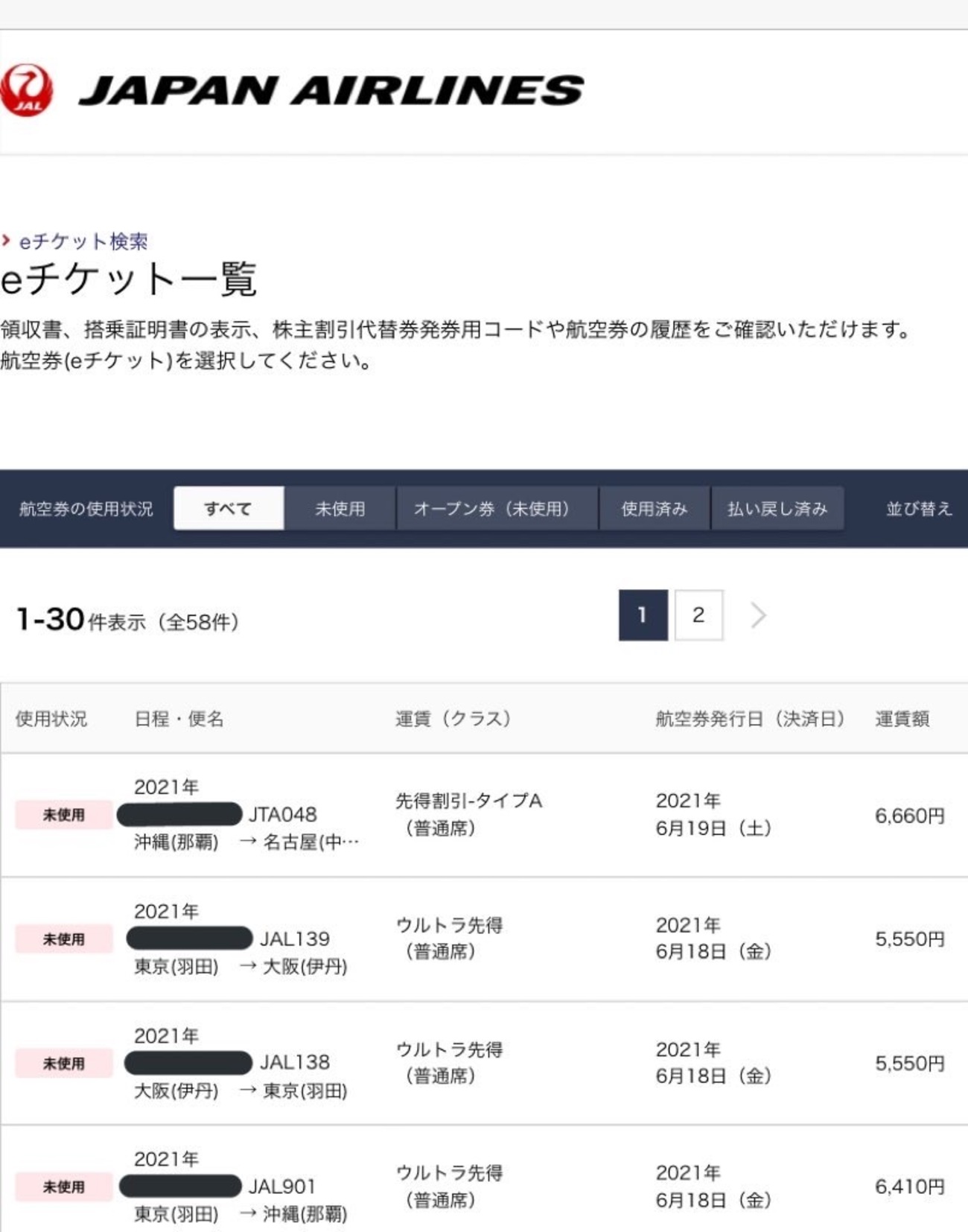Click the 東京(羽田) → 大阪(伊丹) route text
This screenshot has height=1232, width=968.
click(x=241, y=967)
